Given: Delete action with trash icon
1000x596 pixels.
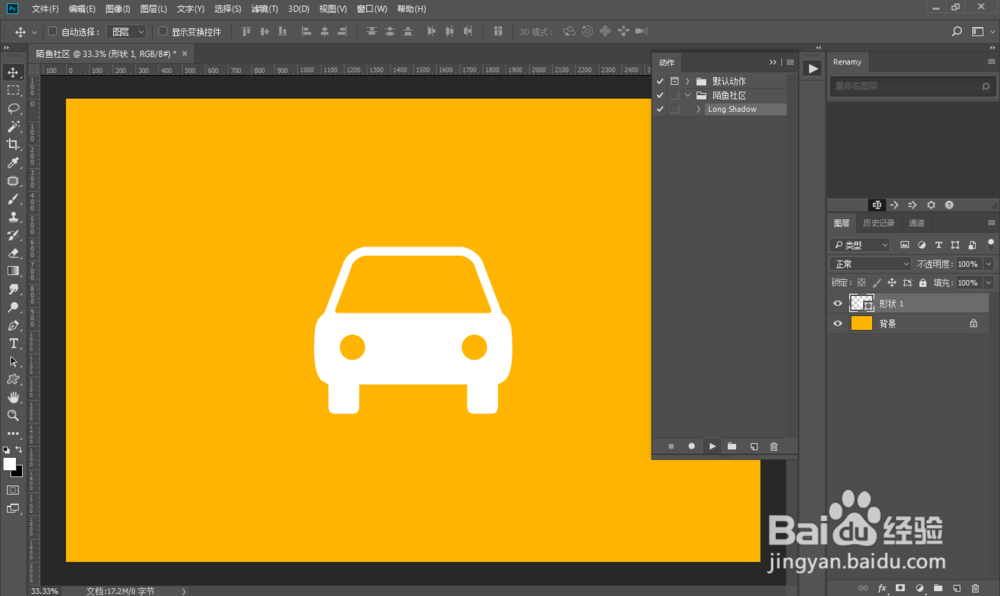Looking at the screenshot, I should (774, 446).
